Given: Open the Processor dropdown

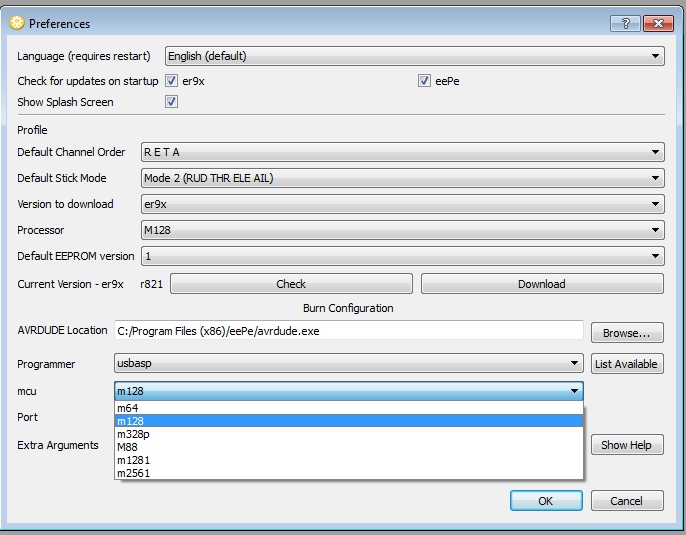Looking at the screenshot, I should point(402,230).
